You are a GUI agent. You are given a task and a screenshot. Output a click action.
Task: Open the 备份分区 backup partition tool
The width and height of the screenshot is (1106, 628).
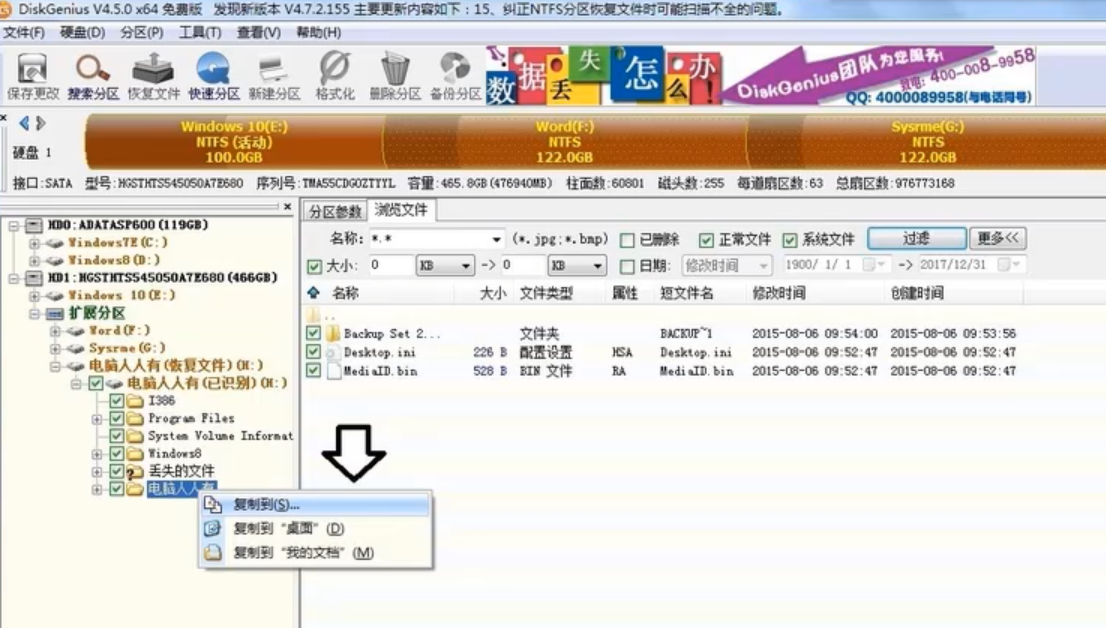click(455, 76)
